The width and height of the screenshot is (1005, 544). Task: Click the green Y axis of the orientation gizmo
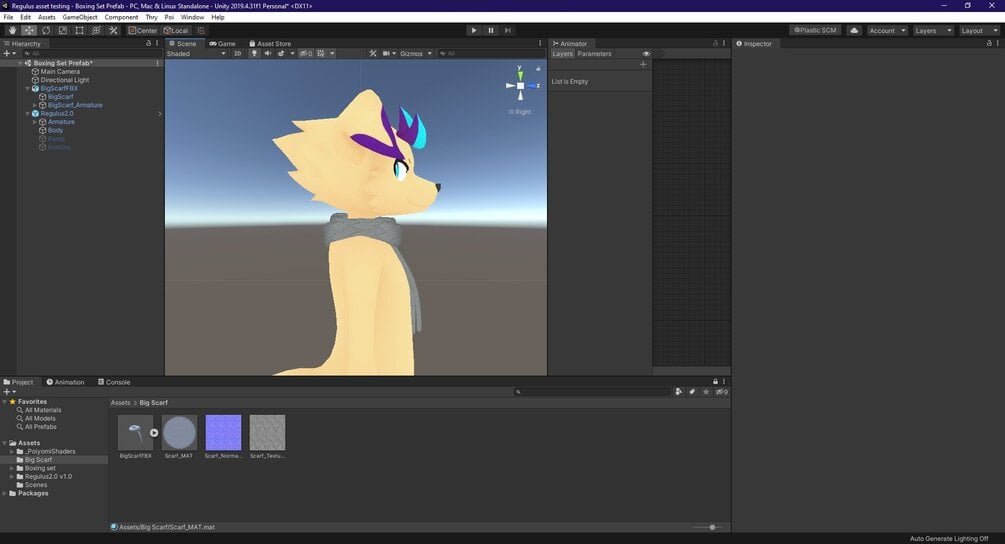coord(520,74)
